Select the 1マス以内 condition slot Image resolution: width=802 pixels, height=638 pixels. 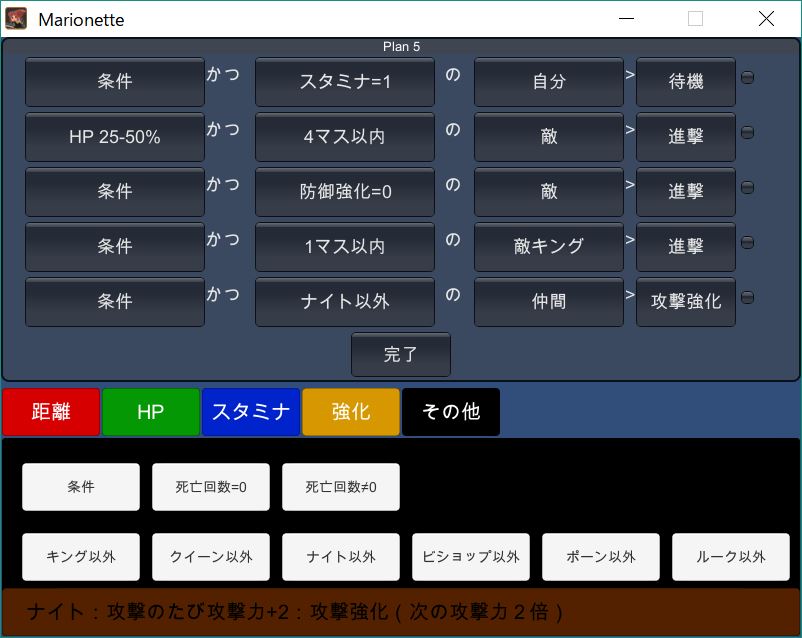point(345,247)
